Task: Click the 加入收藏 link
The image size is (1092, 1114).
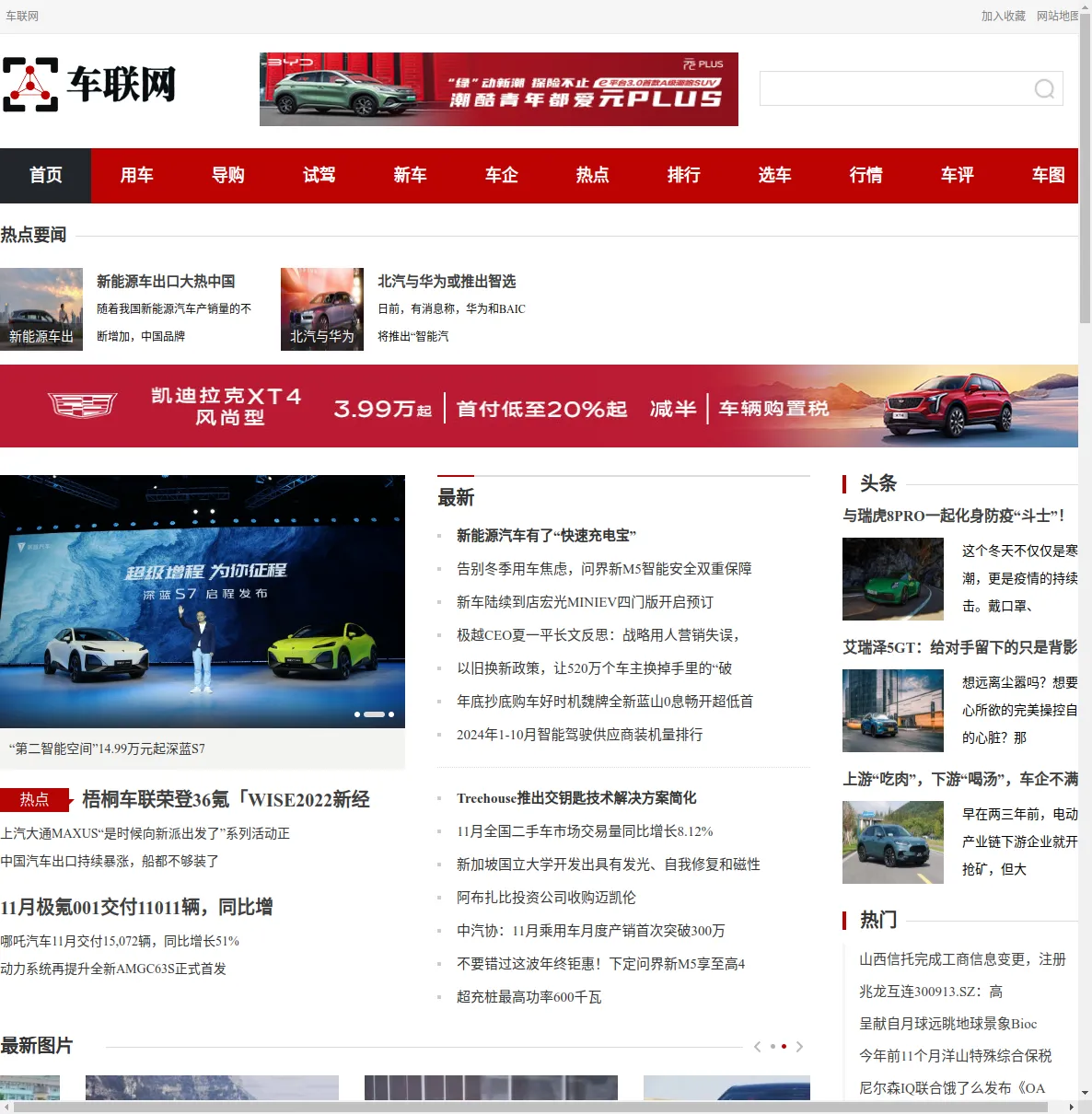Action: click(x=1003, y=16)
